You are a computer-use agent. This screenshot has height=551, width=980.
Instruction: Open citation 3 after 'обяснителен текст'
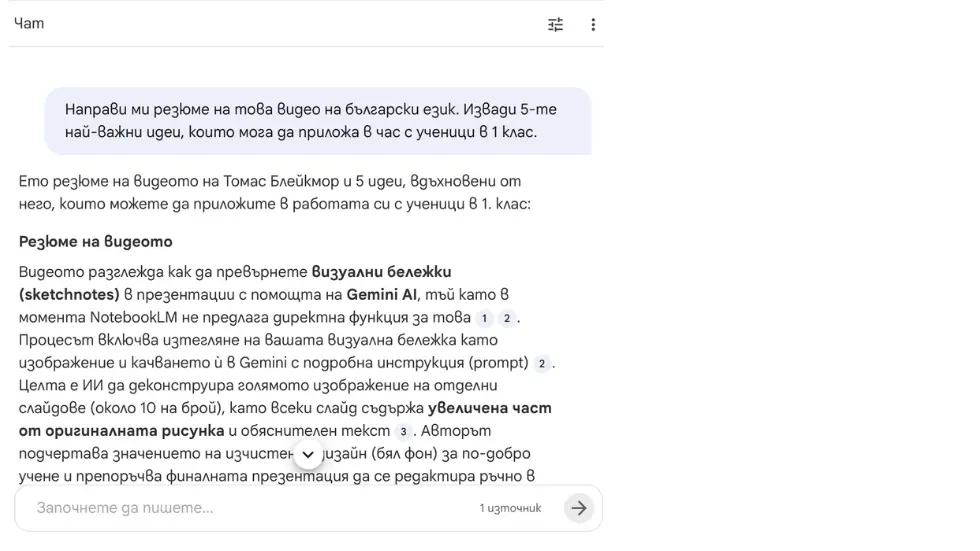coord(403,432)
